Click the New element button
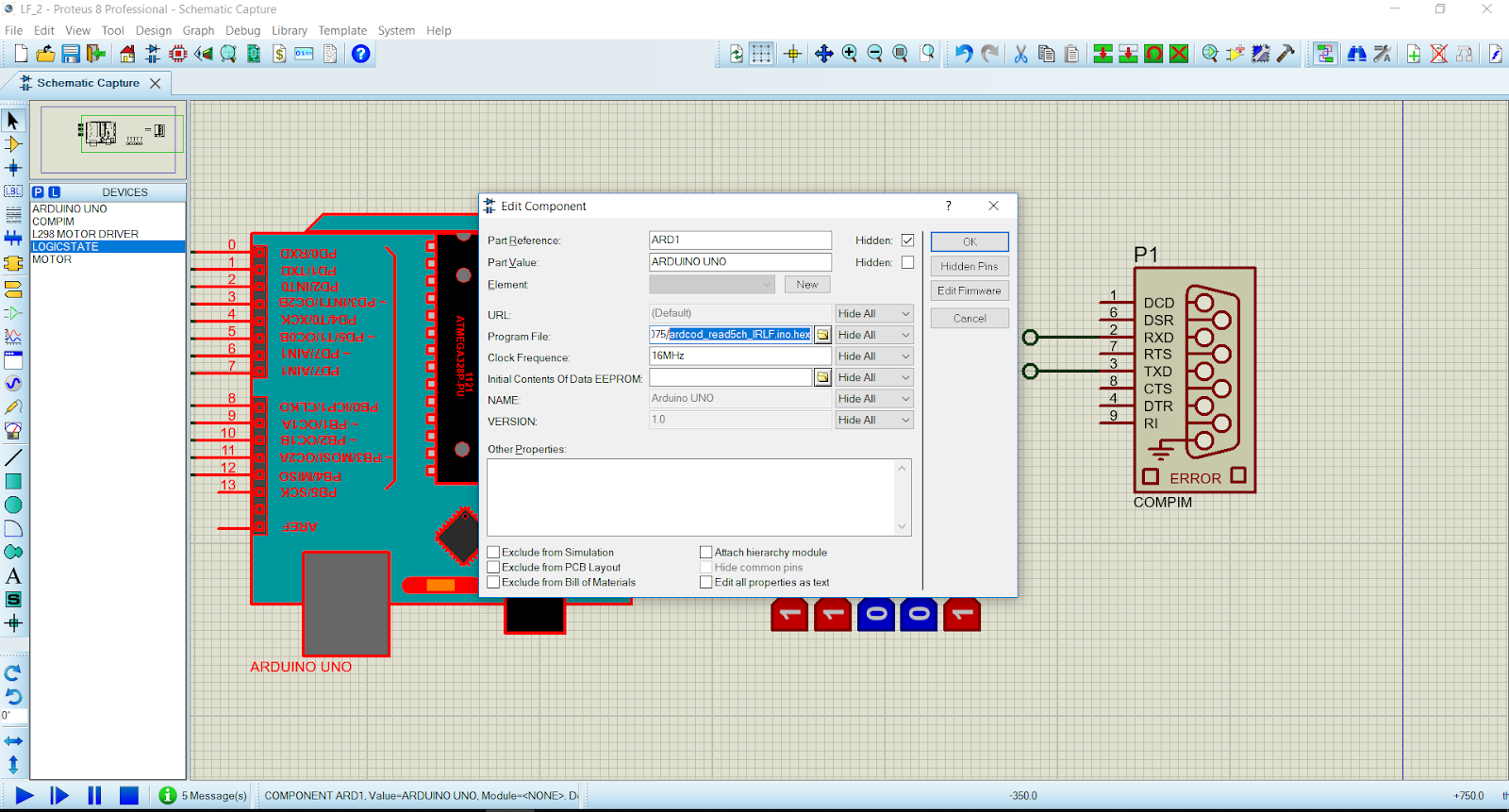This screenshot has height=812, width=1509. point(807,284)
